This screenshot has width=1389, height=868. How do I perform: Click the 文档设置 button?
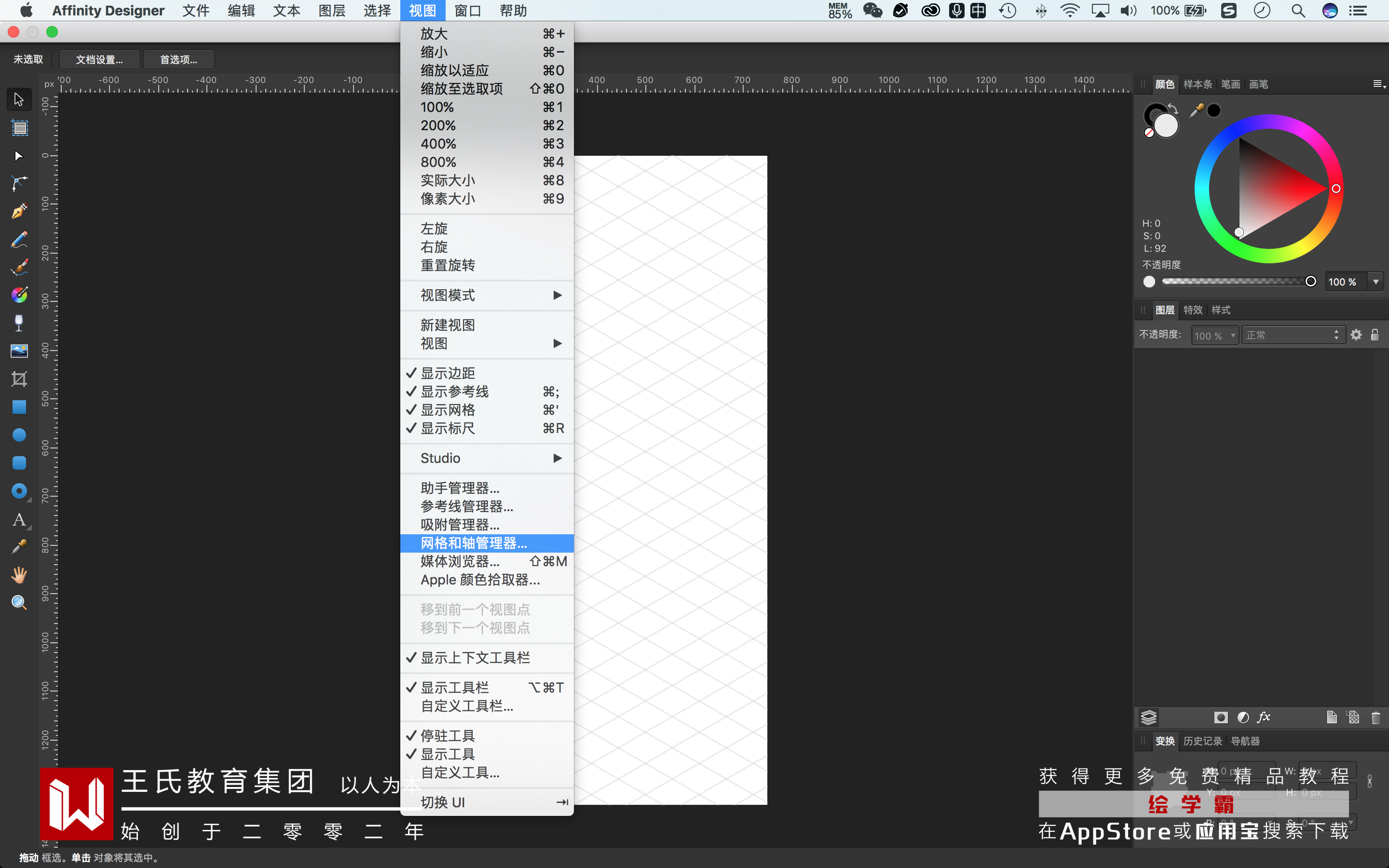point(99,59)
